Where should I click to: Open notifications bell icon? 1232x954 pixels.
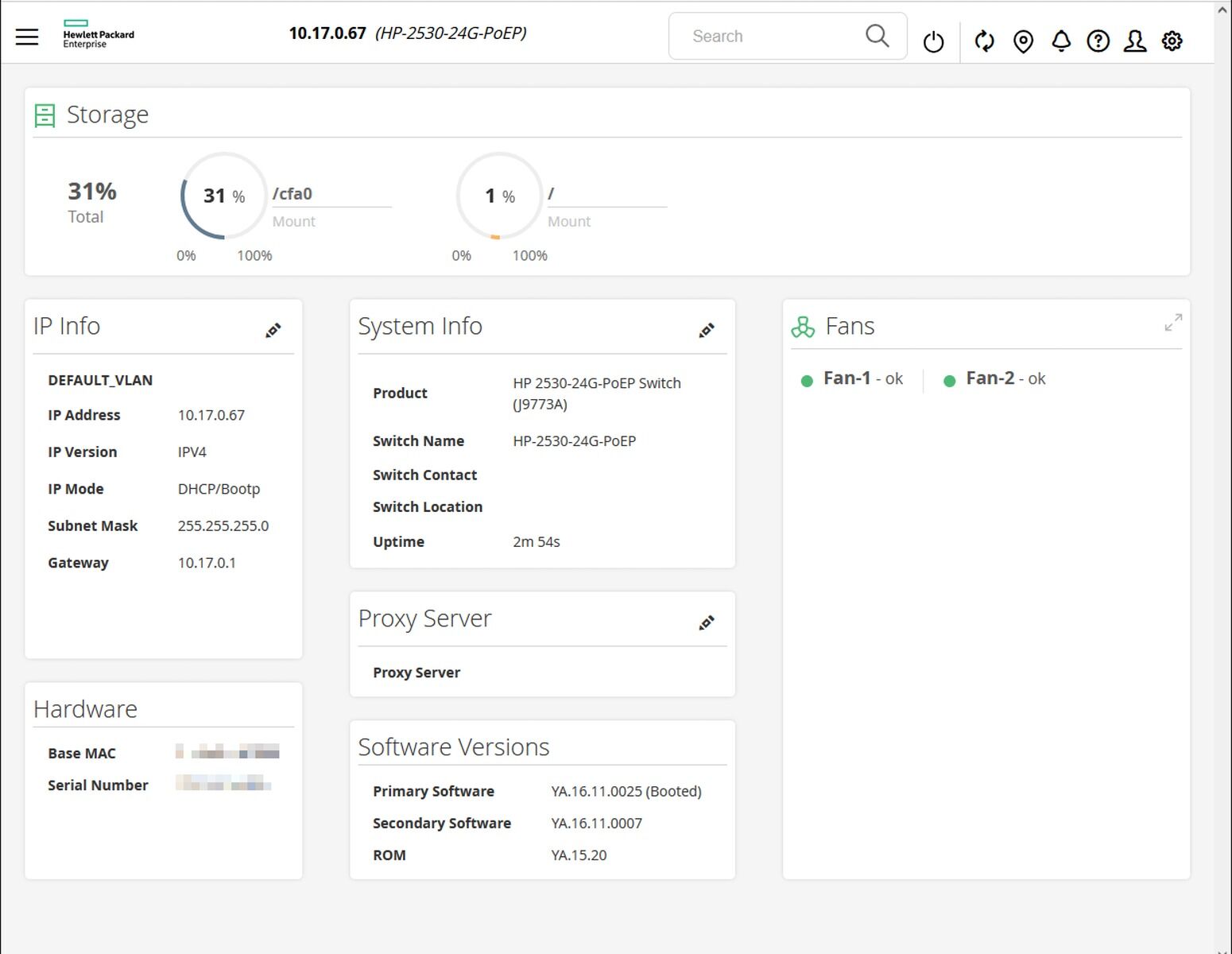pos(1061,41)
